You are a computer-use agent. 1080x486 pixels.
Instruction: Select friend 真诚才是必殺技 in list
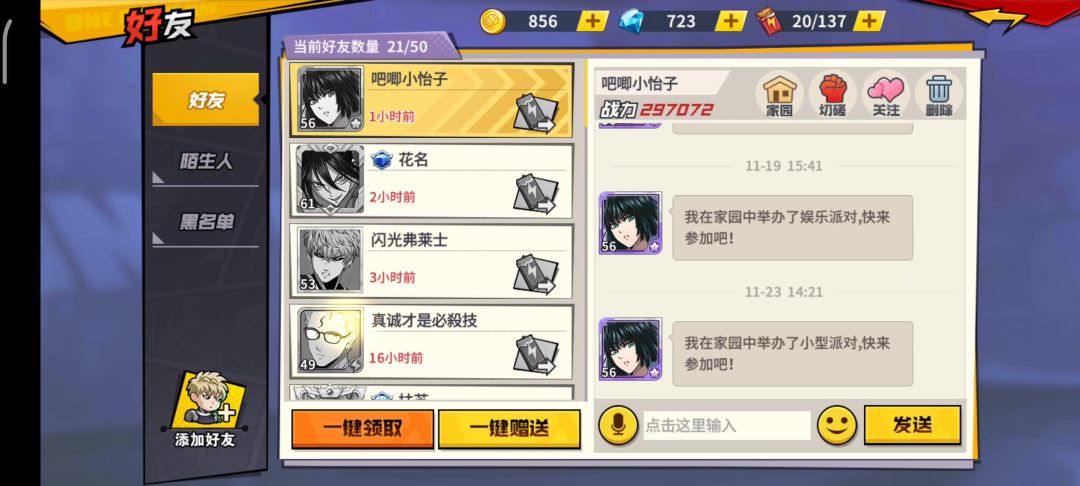[431, 342]
